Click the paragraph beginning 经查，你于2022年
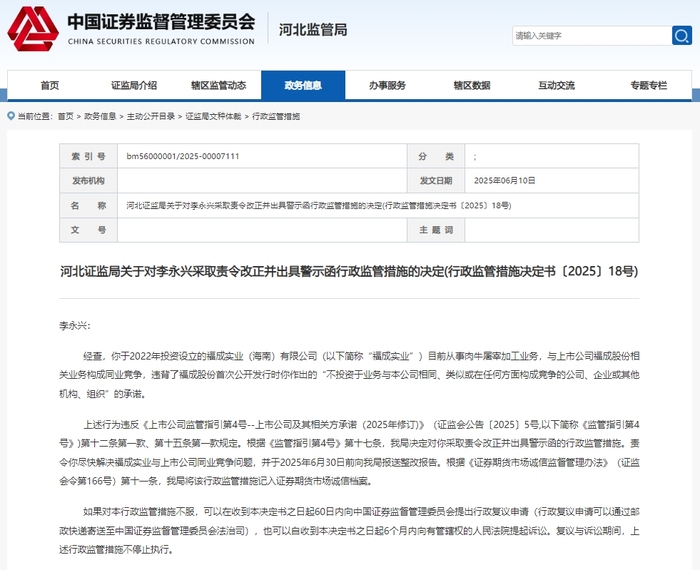This screenshot has height=570, width=700. pos(349,374)
